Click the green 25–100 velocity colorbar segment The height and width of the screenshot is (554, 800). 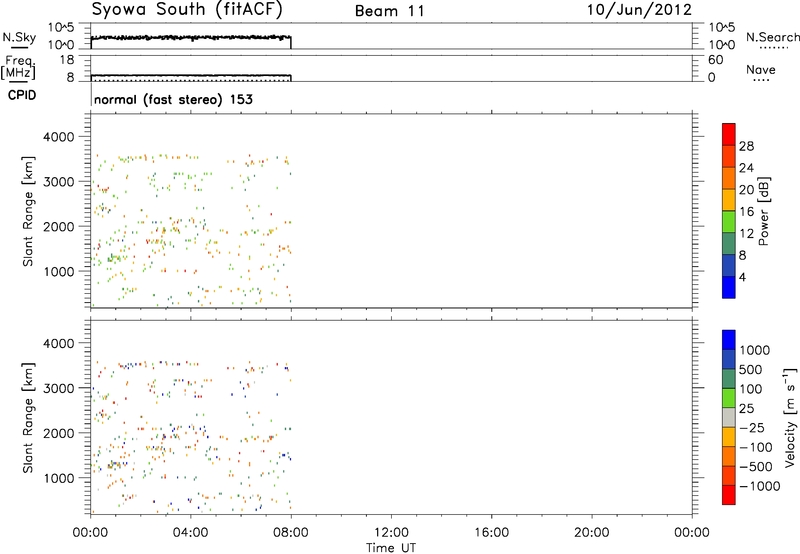[729, 398]
